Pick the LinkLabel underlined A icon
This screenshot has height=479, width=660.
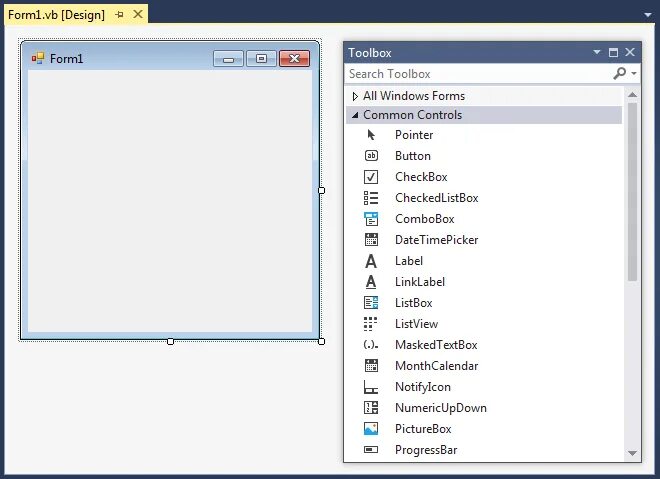pos(371,282)
